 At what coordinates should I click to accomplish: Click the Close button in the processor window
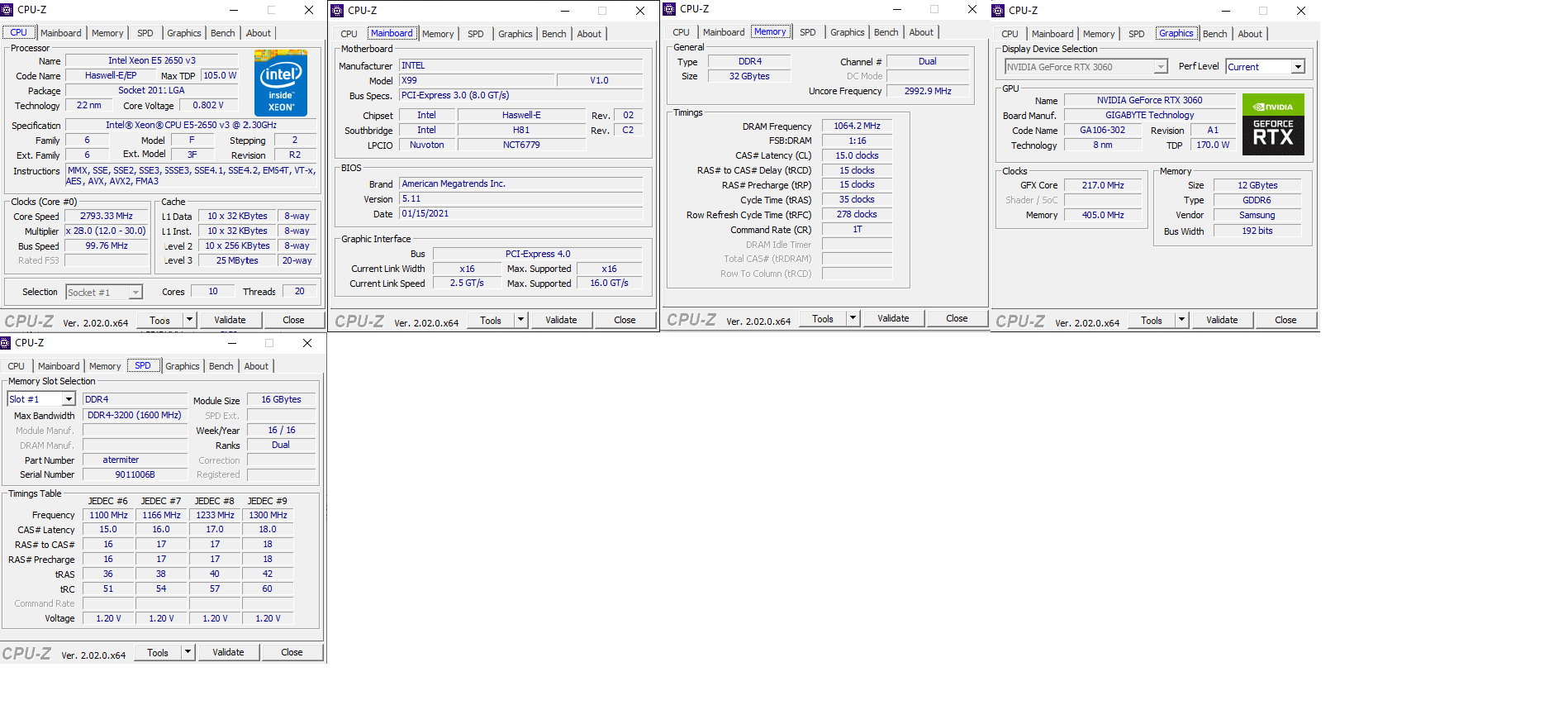(x=293, y=320)
